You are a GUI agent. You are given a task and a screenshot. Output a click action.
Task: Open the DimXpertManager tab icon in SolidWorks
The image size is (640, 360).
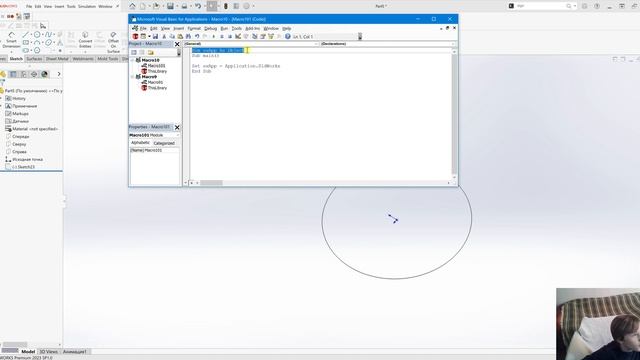(x=34, y=74)
